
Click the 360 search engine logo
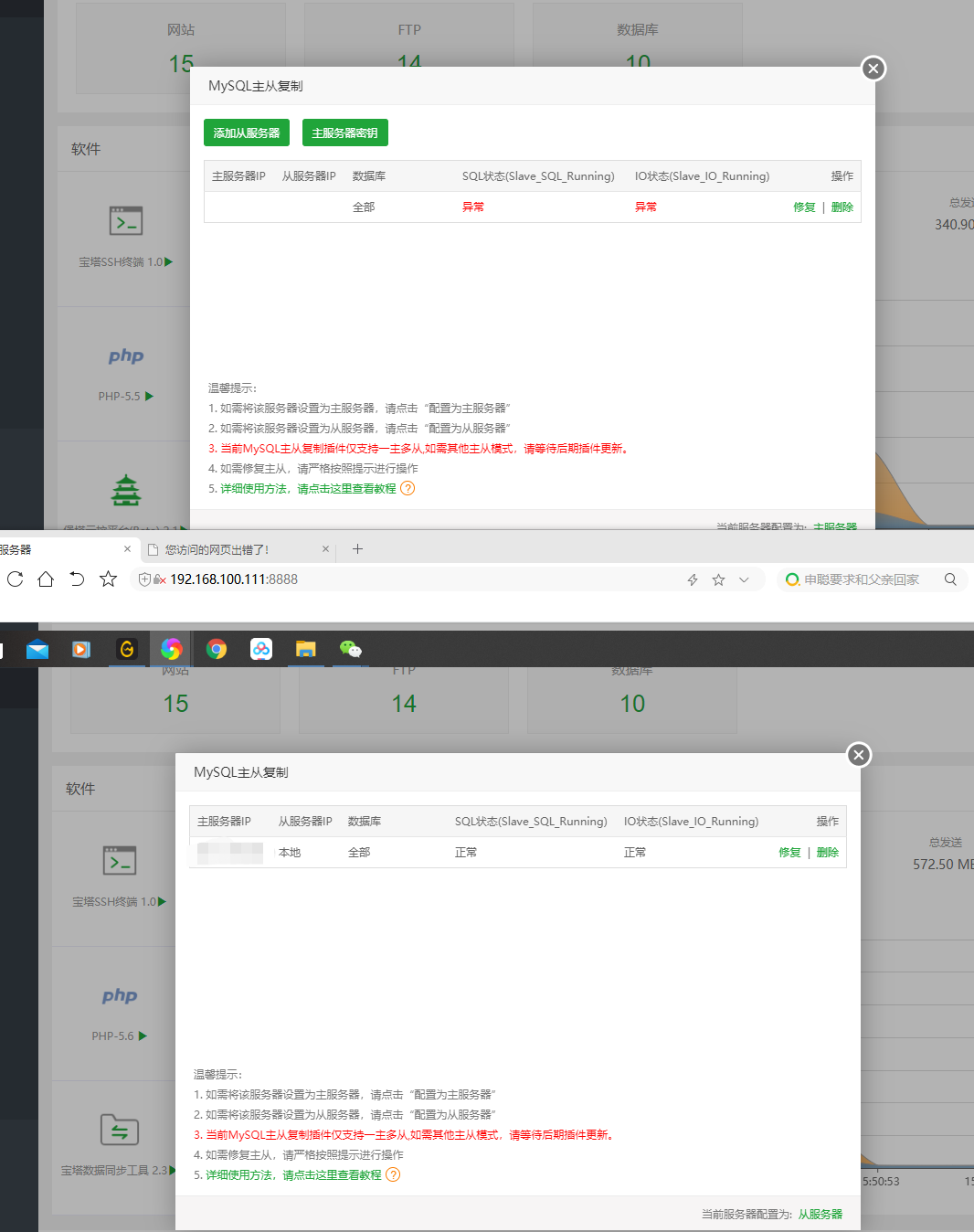click(x=792, y=579)
